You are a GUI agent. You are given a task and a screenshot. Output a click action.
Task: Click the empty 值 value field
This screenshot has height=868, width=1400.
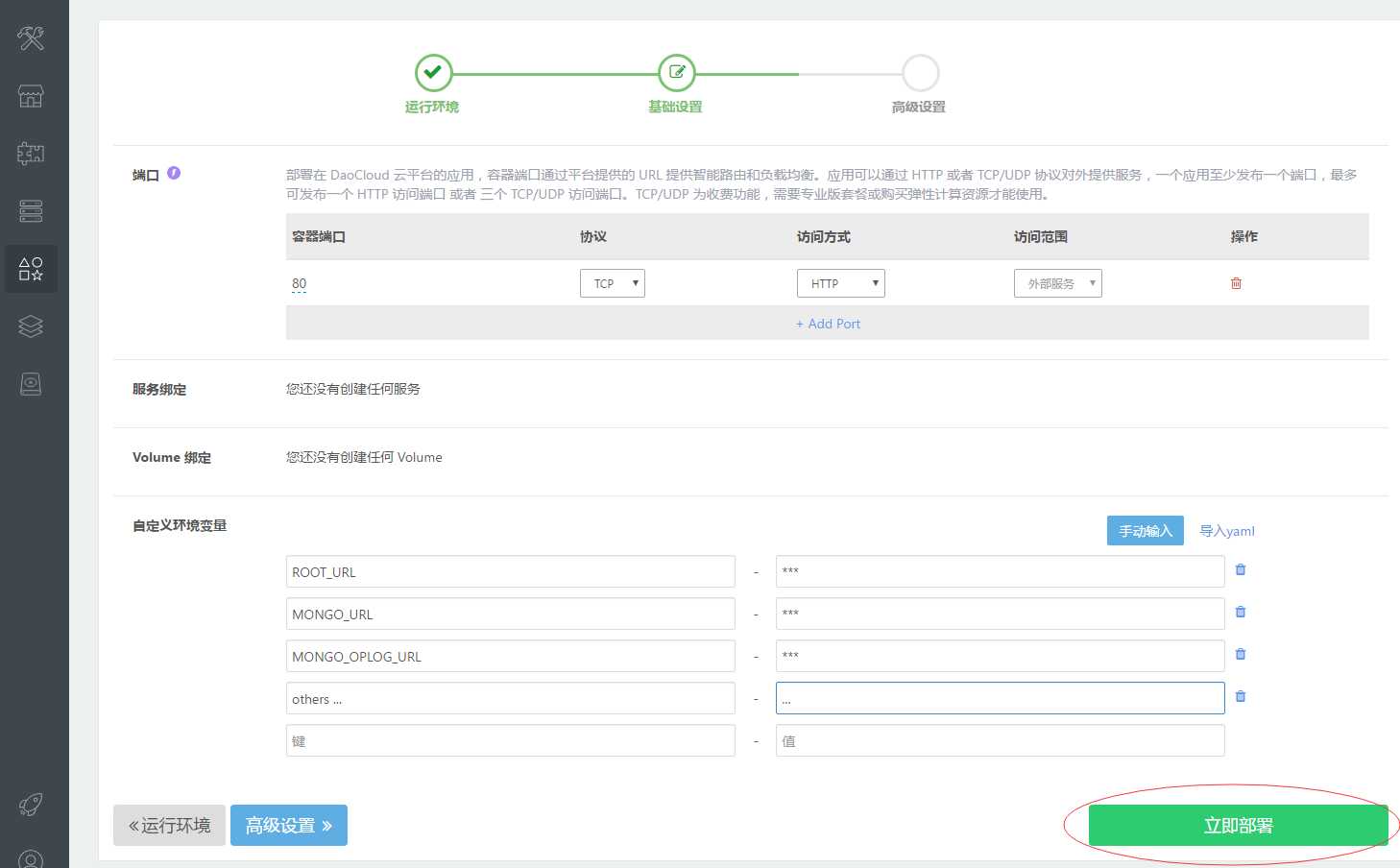pos(1001,740)
